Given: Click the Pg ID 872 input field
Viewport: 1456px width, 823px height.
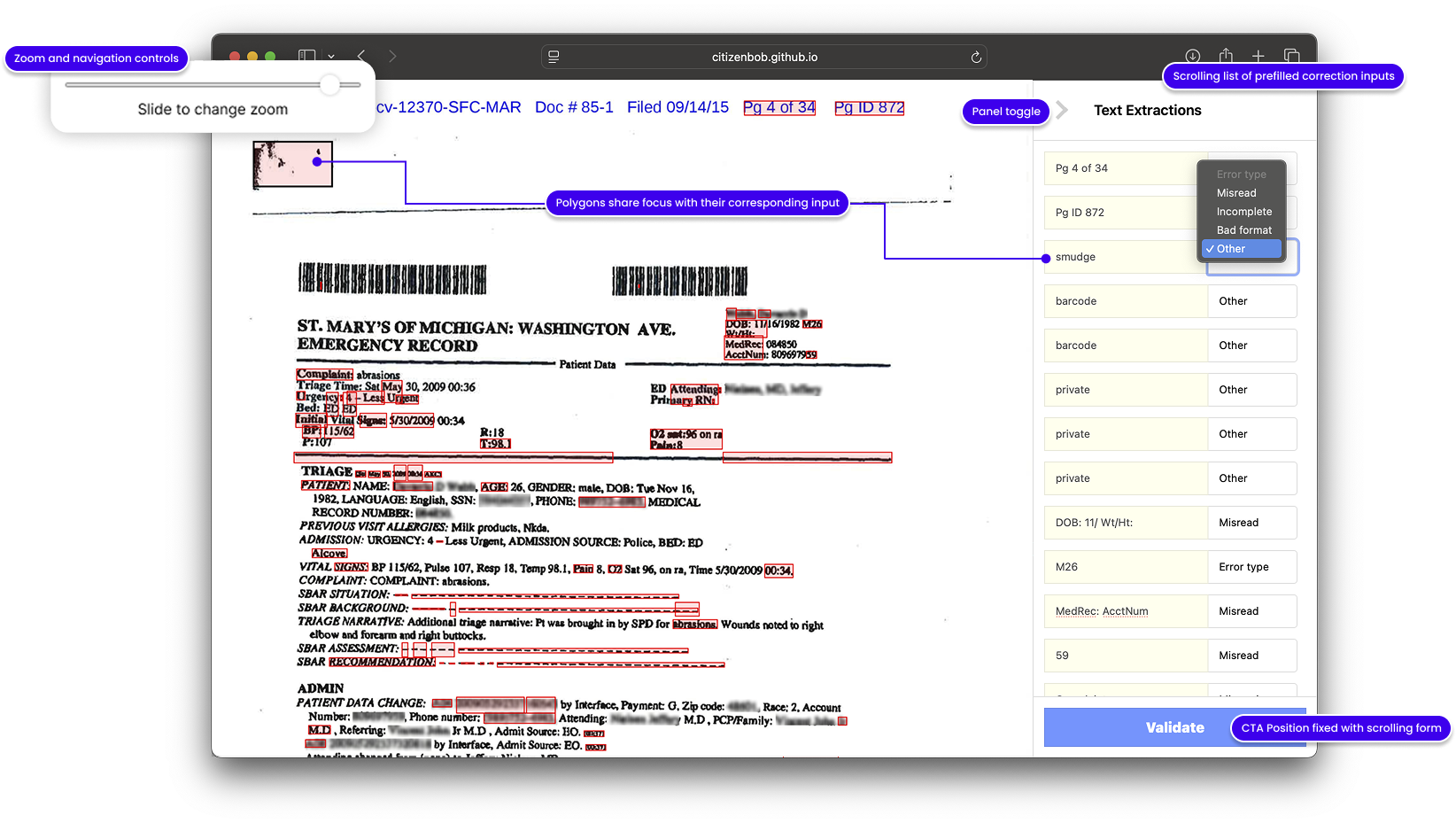Looking at the screenshot, I should [1125, 213].
